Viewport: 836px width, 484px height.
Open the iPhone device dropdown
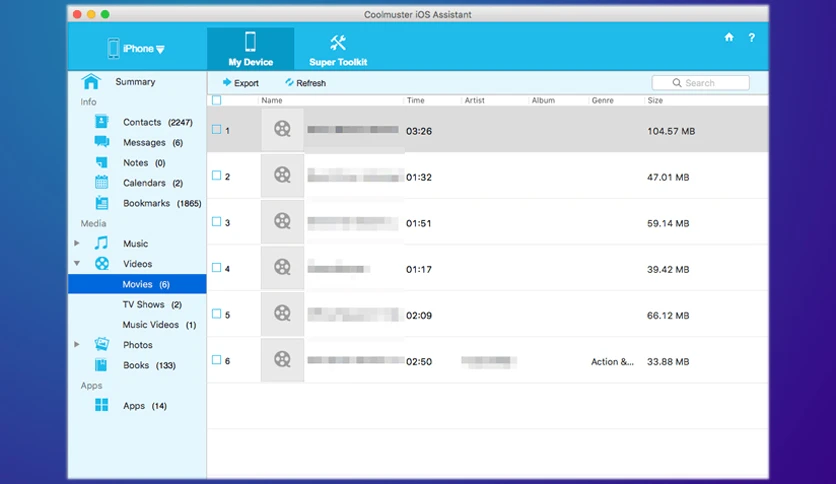136,49
